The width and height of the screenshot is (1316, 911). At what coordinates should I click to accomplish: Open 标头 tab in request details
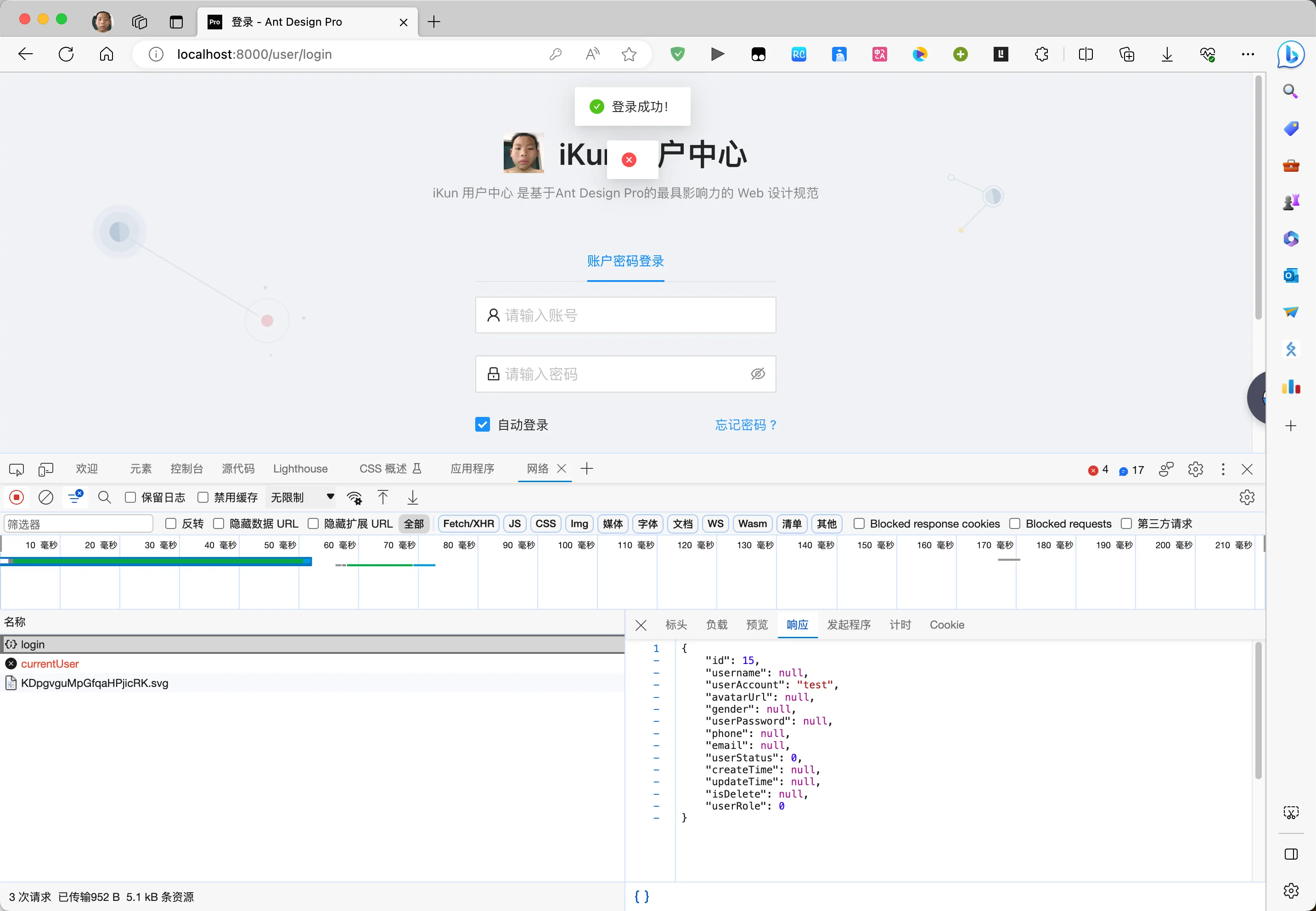tap(676, 625)
